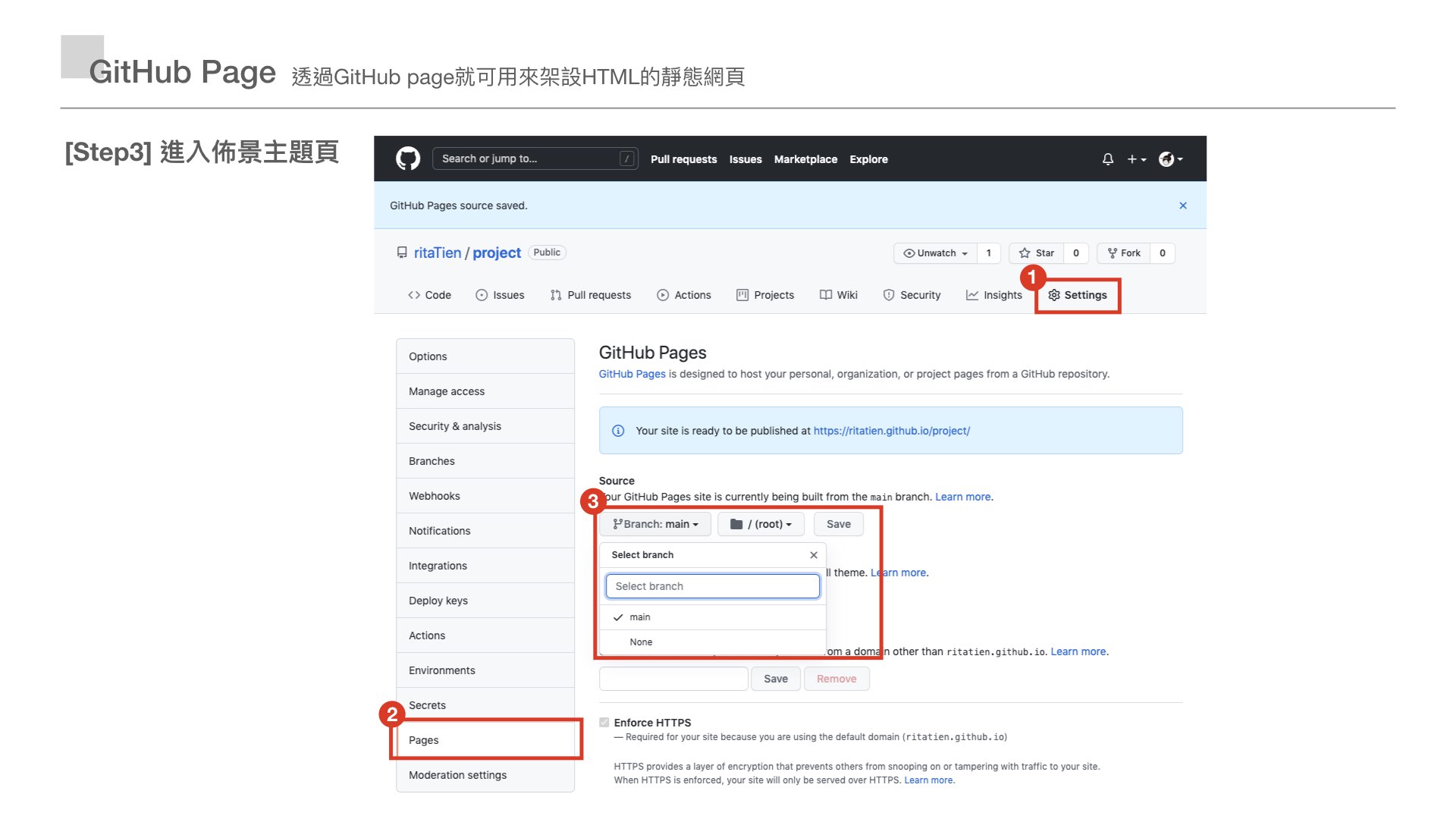
Task: Expand the Branch: main dropdown
Action: pyautogui.click(x=655, y=524)
